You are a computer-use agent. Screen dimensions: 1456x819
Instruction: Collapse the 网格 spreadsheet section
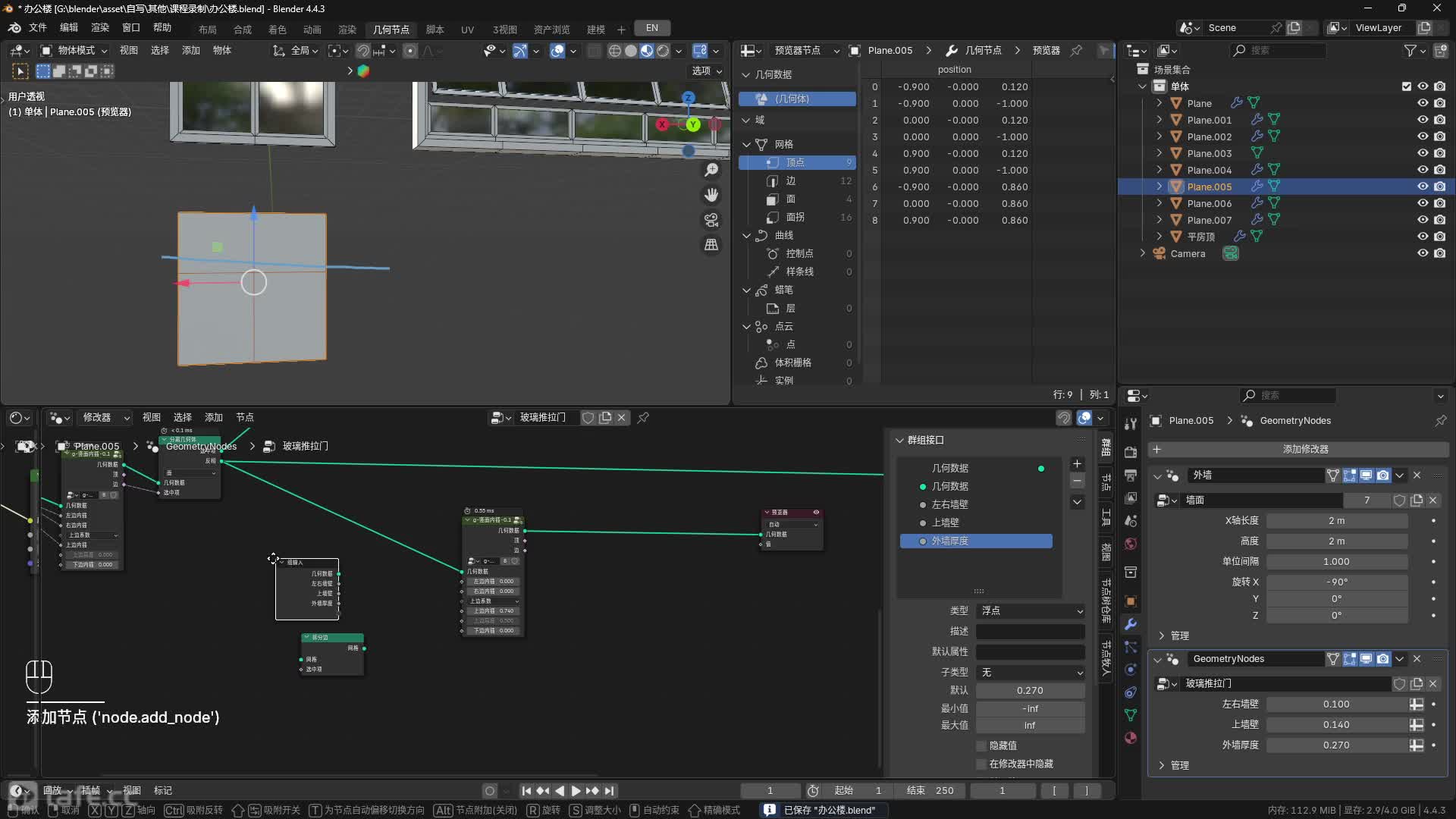(746, 144)
